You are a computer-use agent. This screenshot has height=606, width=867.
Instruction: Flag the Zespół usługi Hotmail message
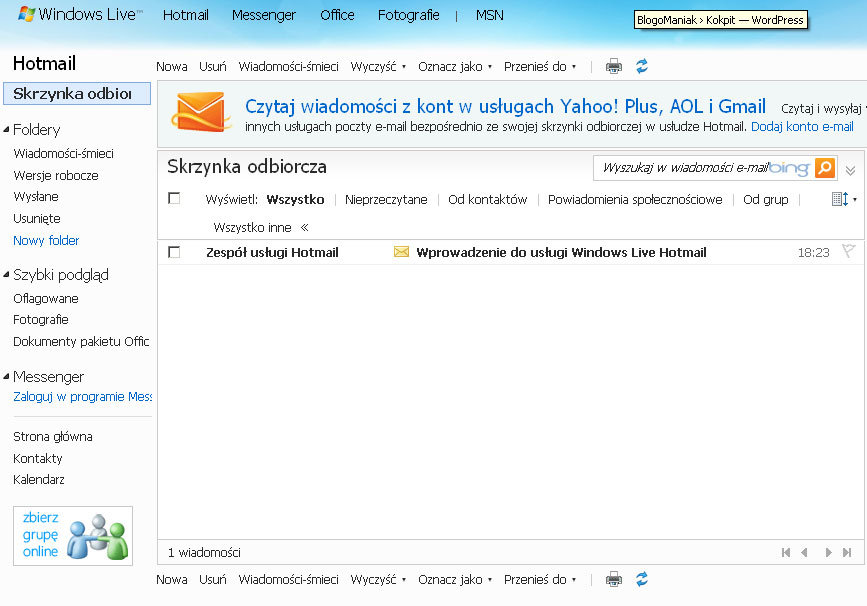tap(848, 251)
